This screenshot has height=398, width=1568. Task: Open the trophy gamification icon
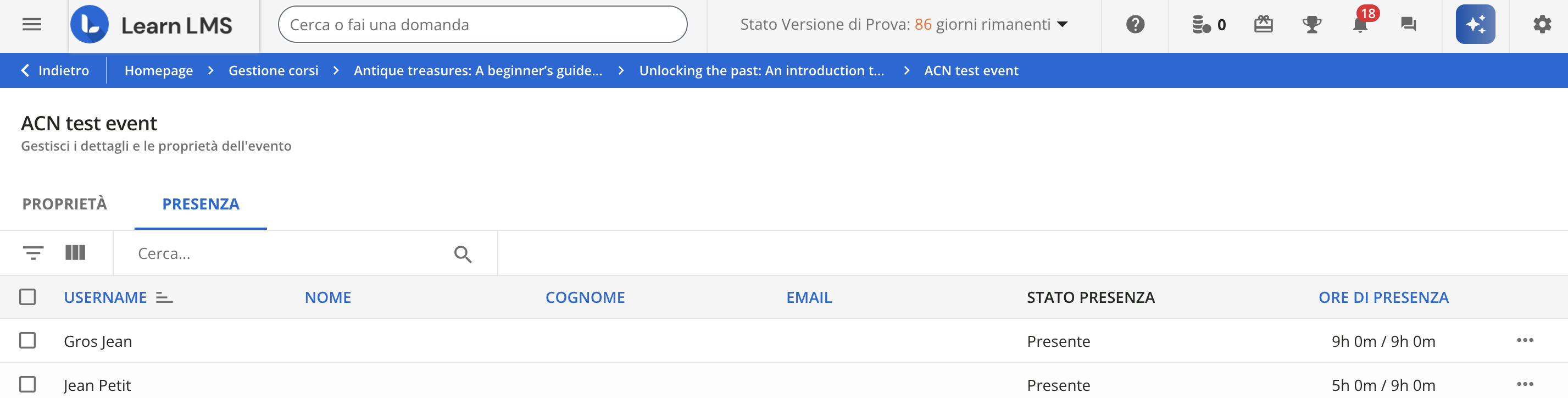tap(1311, 25)
